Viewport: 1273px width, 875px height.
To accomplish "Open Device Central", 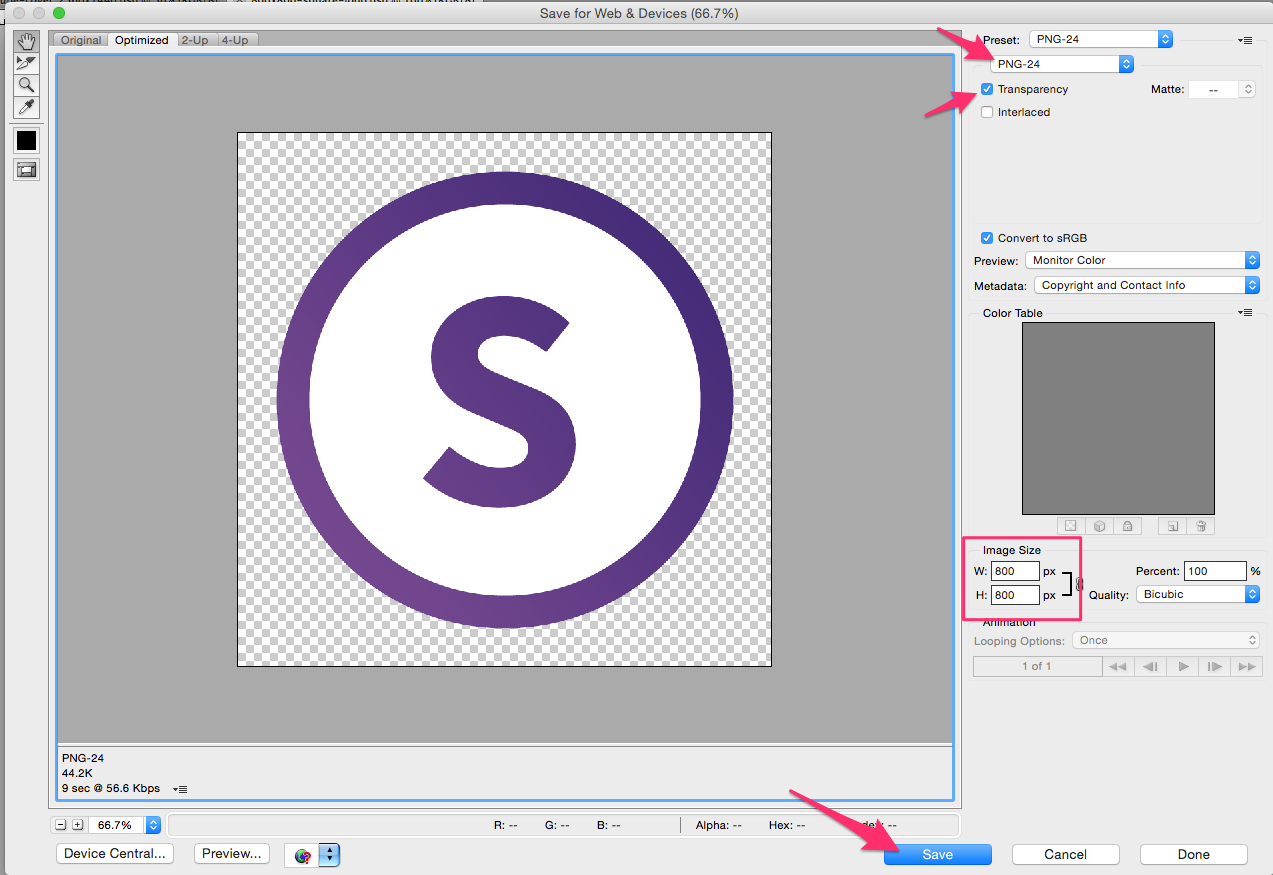I will tap(114, 854).
